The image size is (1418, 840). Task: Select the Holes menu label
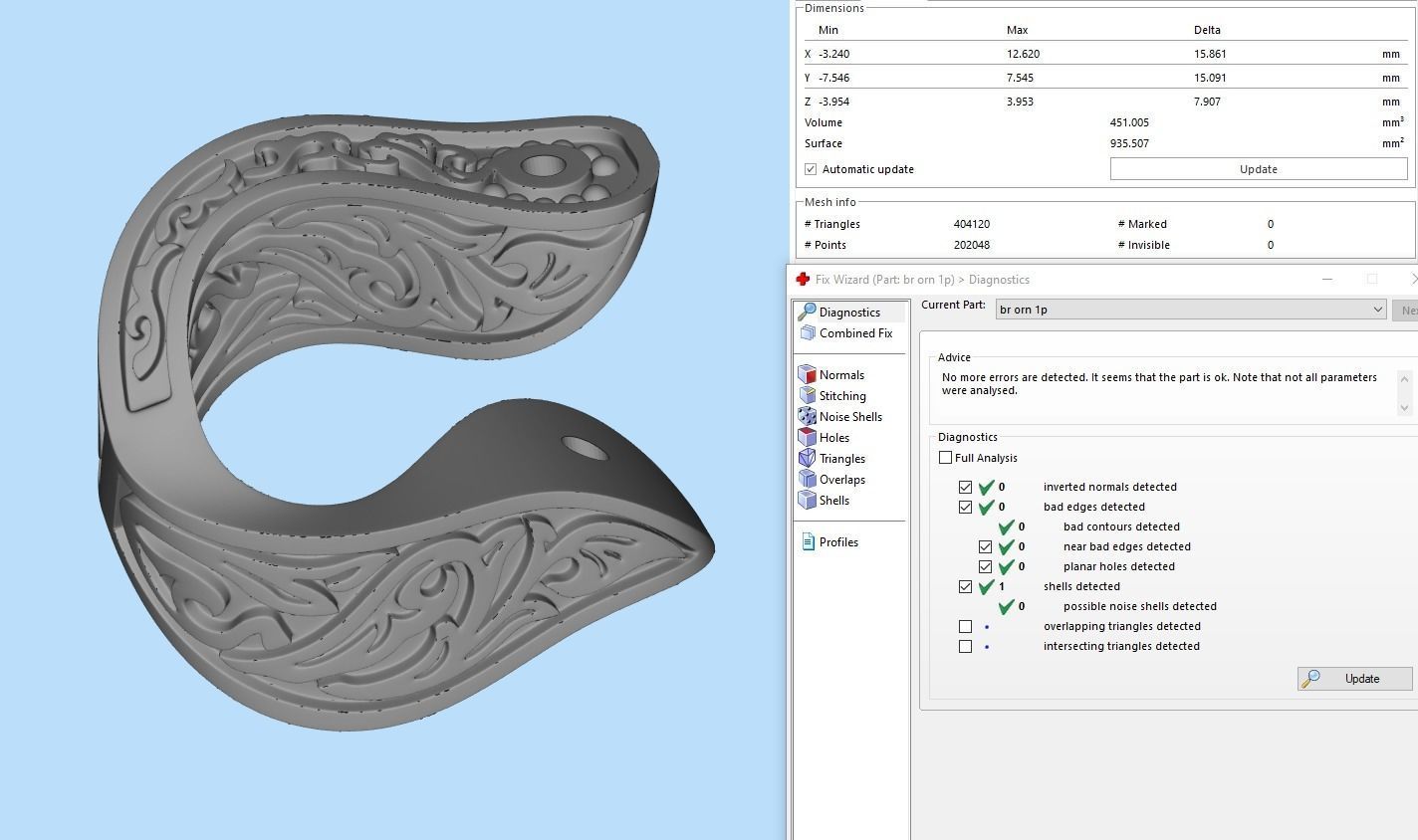834,438
